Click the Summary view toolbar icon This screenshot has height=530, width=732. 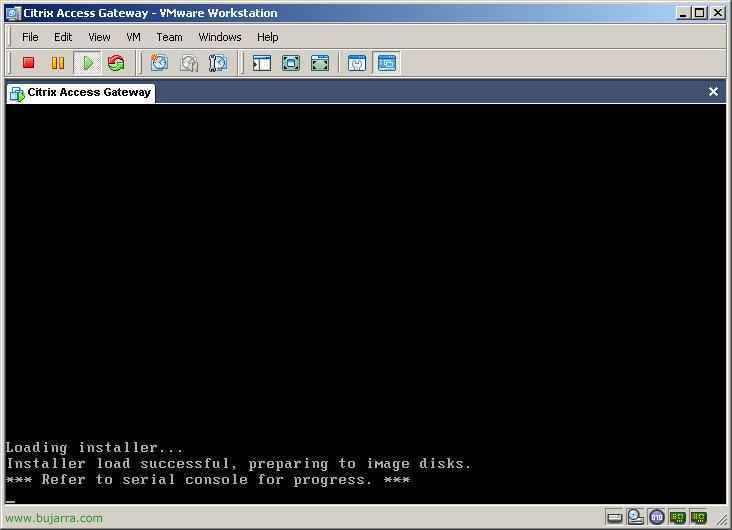[x=357, y=63]
